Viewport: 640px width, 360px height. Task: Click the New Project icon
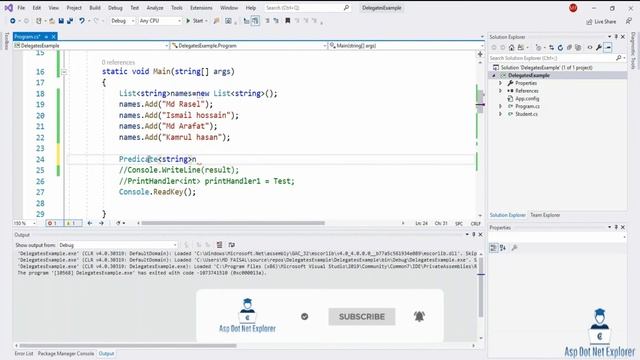coord(38,21)
